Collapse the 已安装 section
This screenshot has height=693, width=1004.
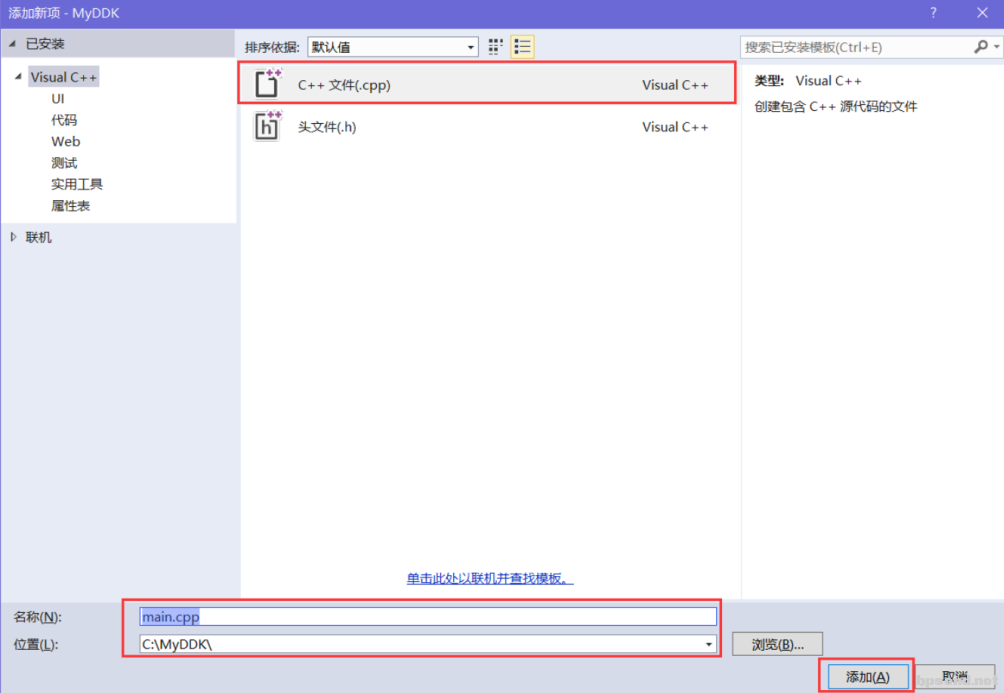[x=12, y=44]
